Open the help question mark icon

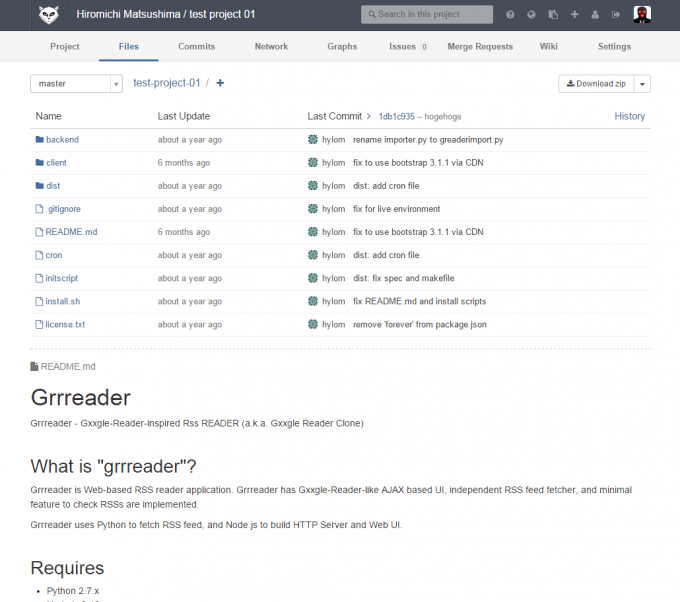(x=510, y=15)
